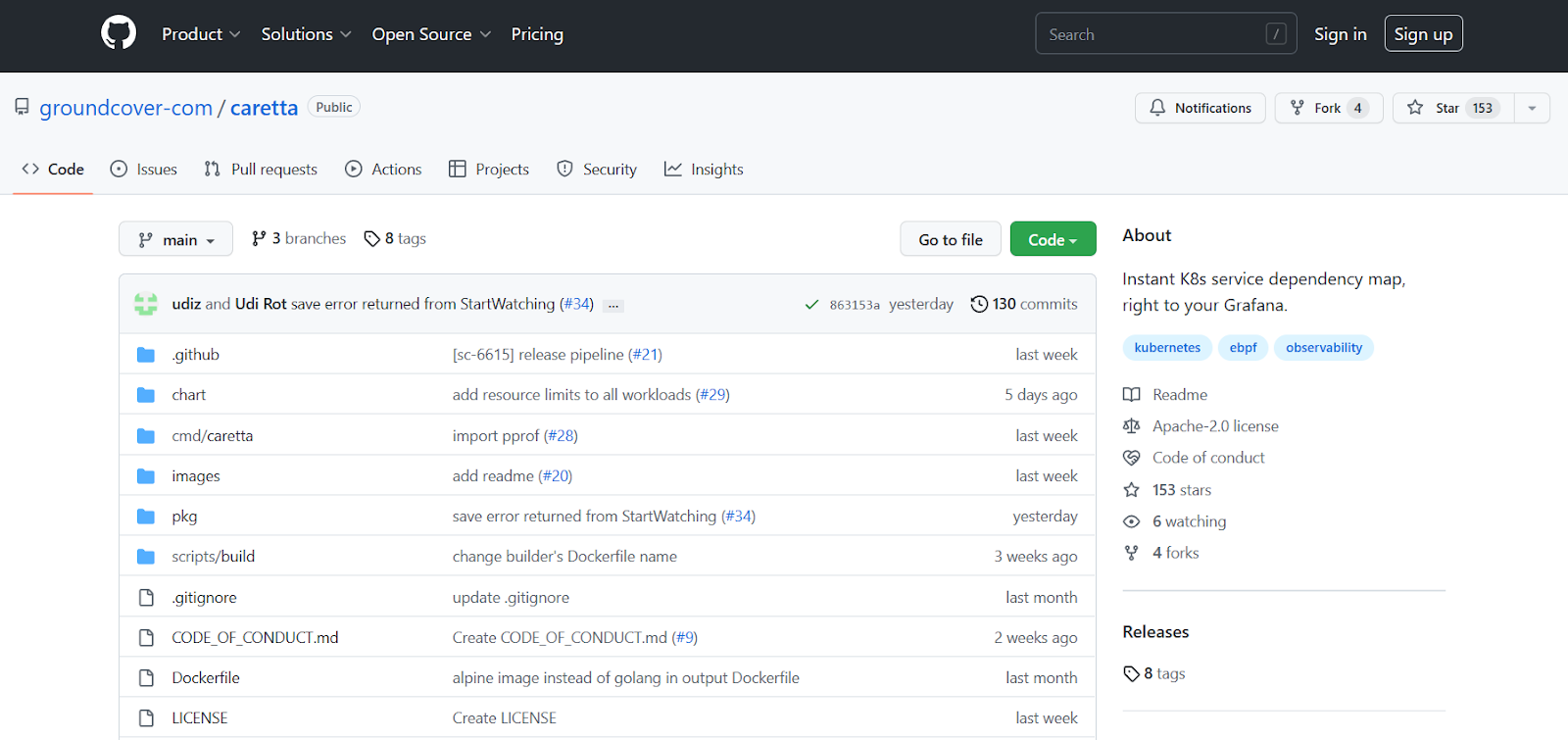This screenshot has width=1568, height=740.
Task: Open the star list dropdown arrow
Action: [x=1532, y=108]
